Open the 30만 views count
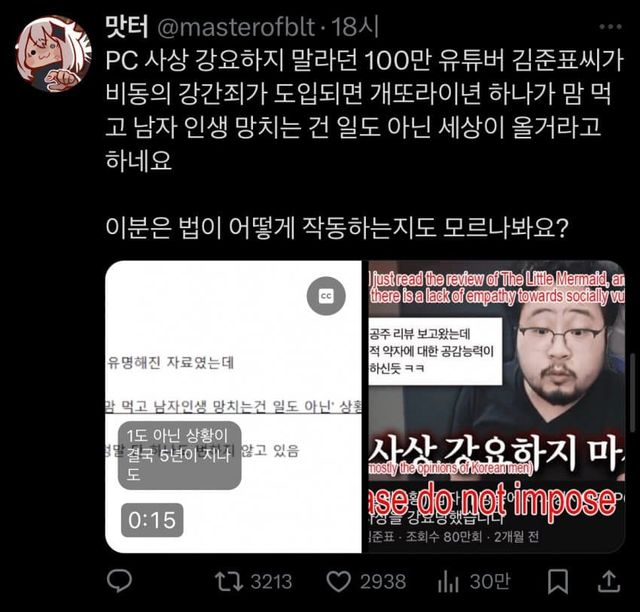This screenshot has height=612, width=640. 490,581
